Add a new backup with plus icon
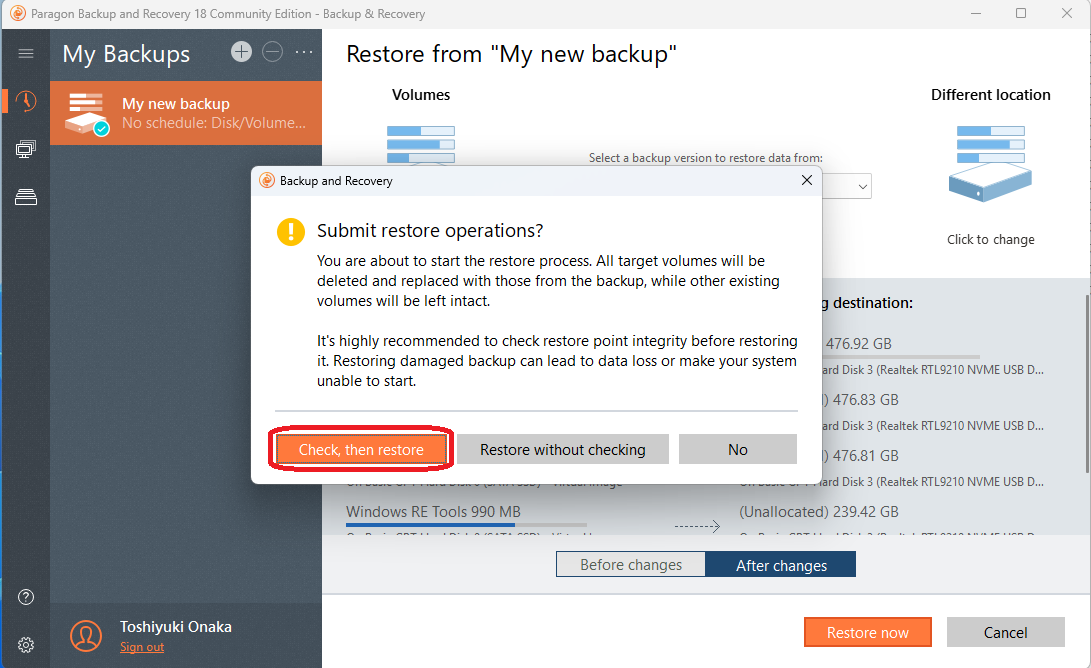 [x=241, y=51]
